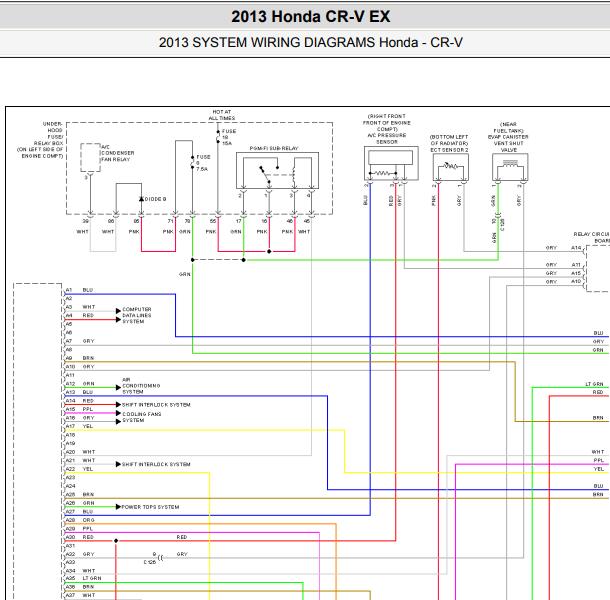Click the A/C pressure sensor schematic symbol

[391, 163]
